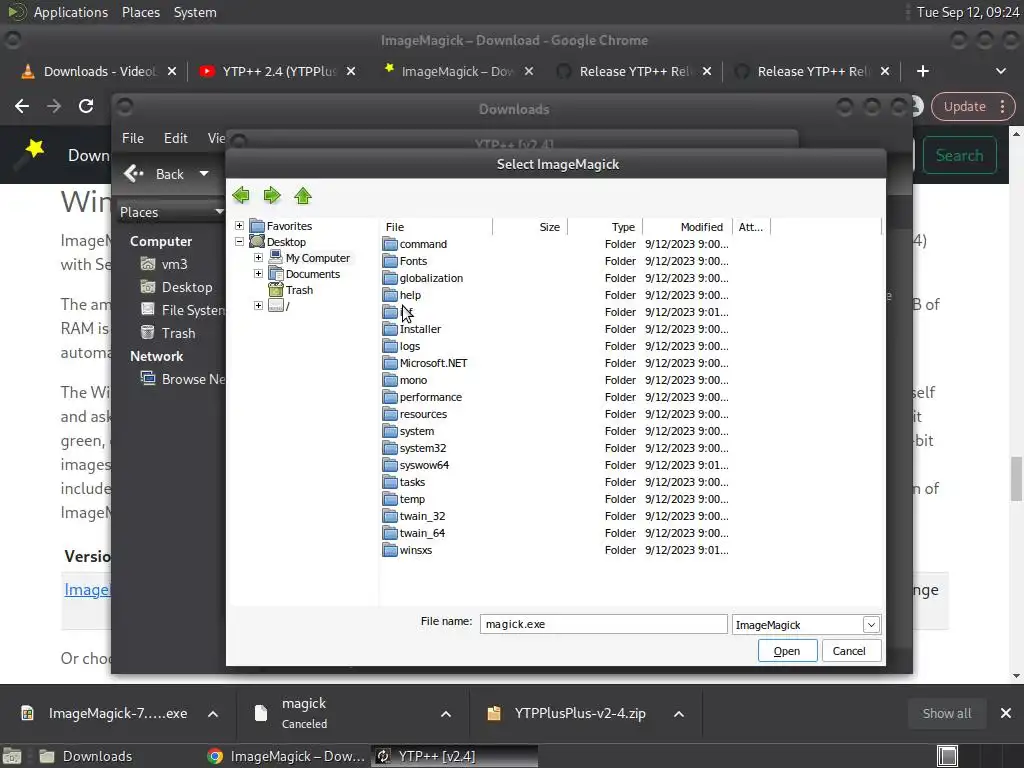The image size is (1024, 768).
Task: Go up one folder with the green up arrow
Action: click(x=303, y=195)
